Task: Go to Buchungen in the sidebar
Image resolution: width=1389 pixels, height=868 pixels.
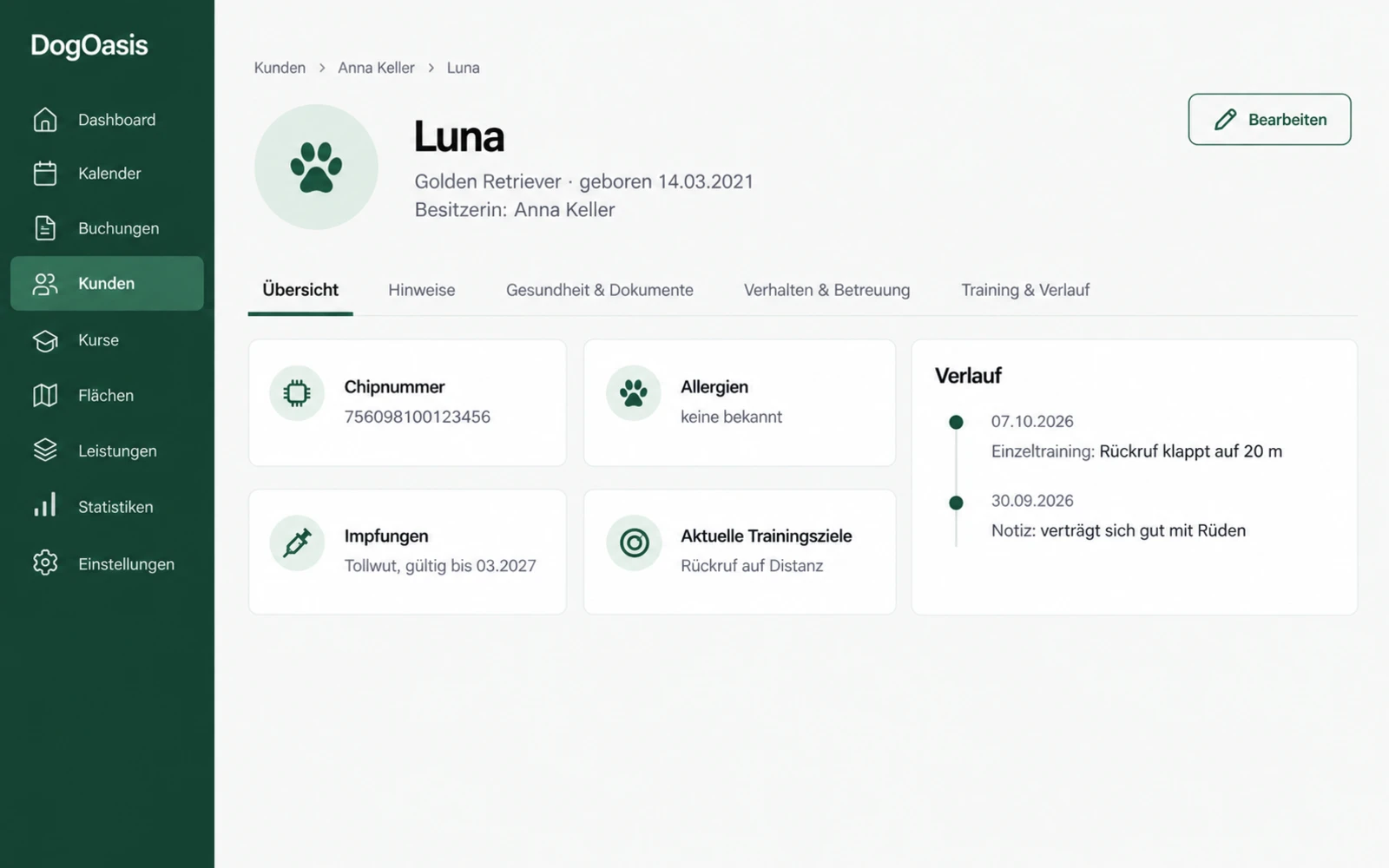Action: (x=107, y=228)
